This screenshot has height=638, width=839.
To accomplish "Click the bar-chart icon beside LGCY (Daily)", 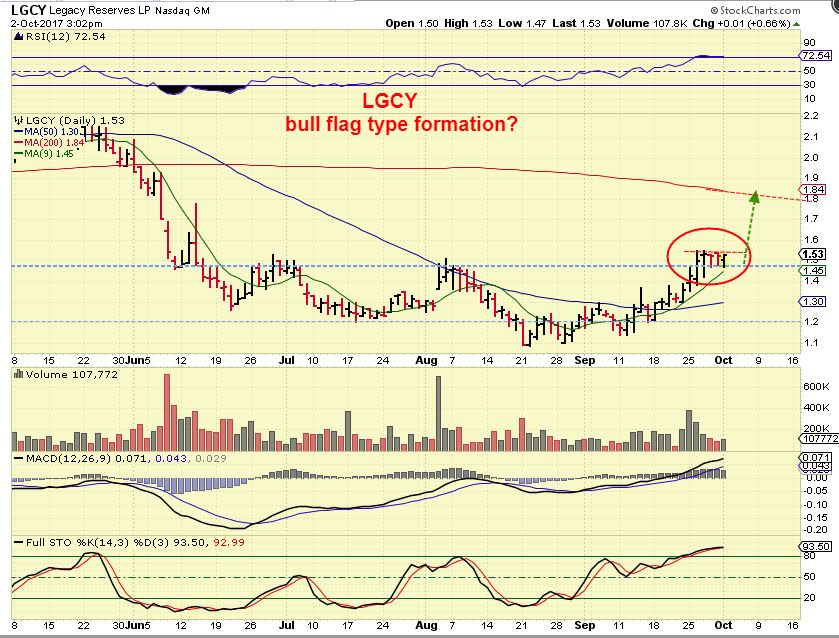I will point(18,120).
